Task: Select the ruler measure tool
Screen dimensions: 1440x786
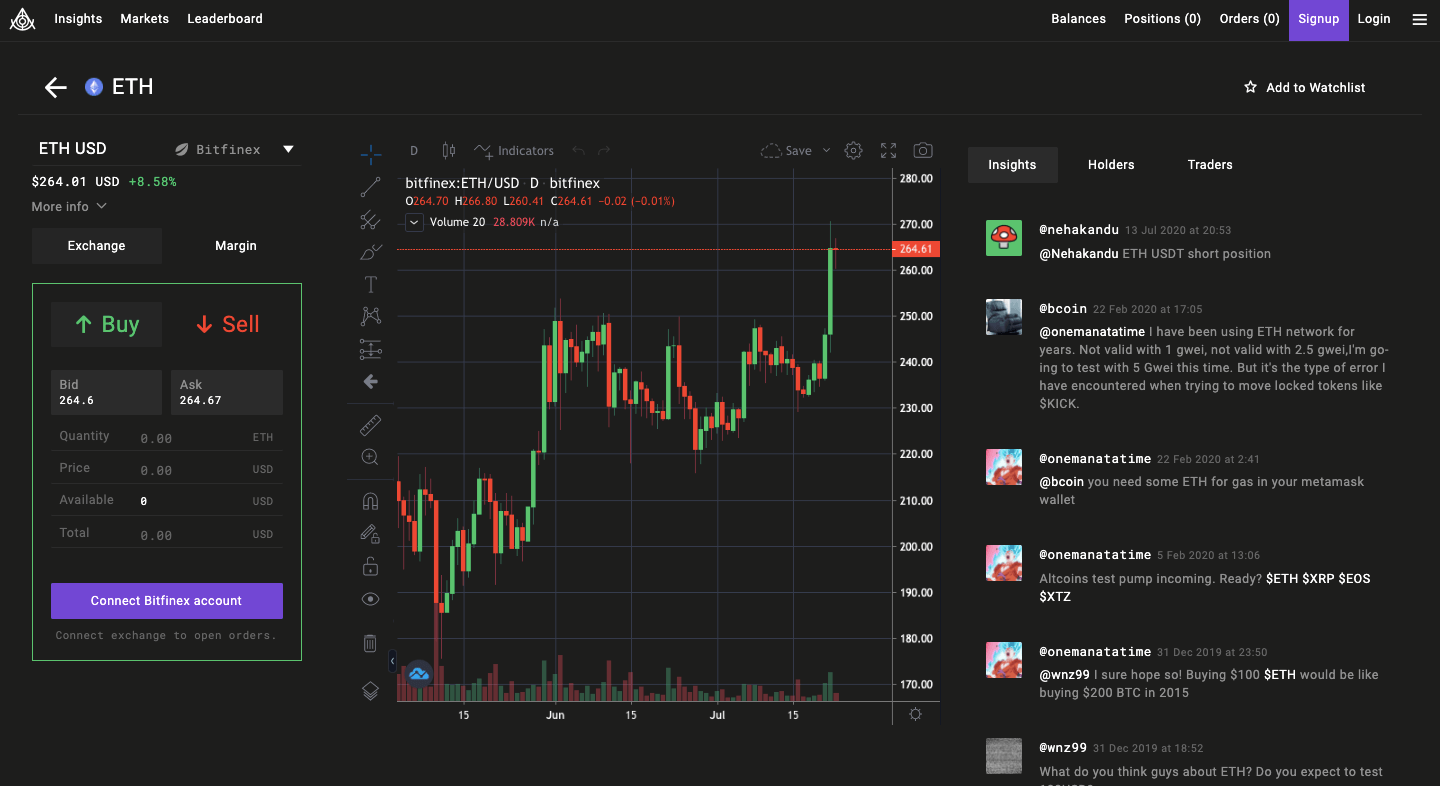Action: click(x=370, y=426)
